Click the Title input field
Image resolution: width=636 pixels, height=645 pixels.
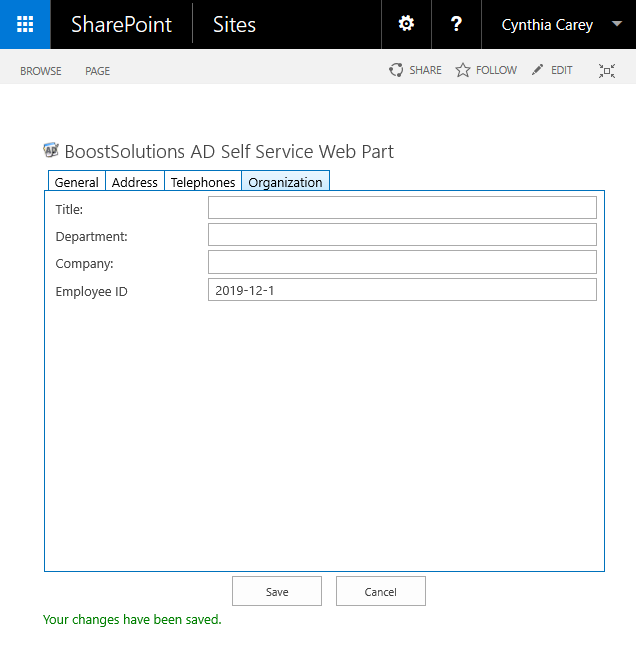click(402, 207)
